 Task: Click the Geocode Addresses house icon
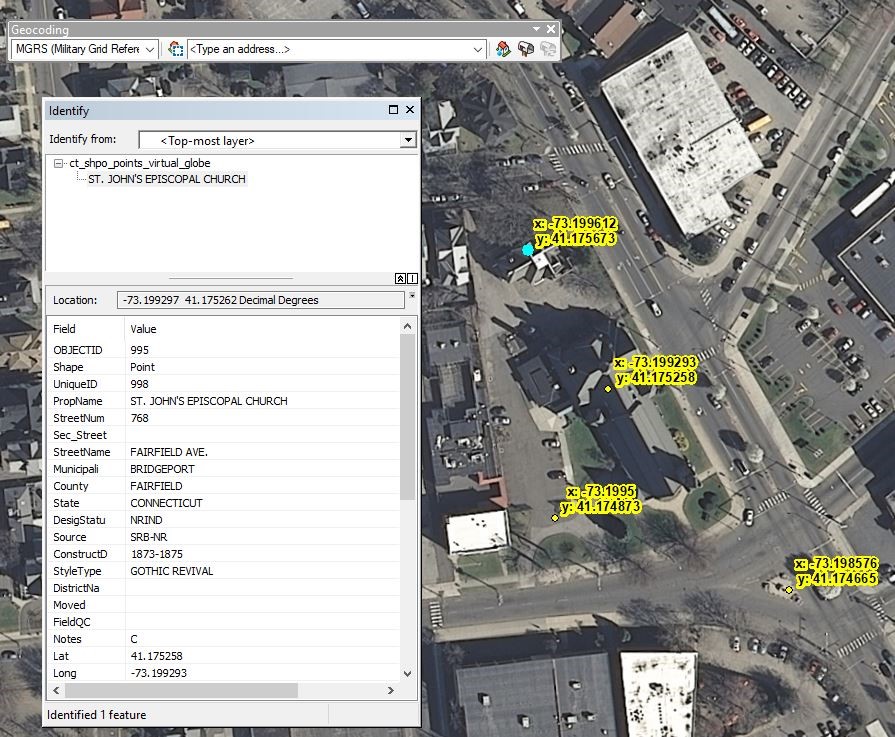[x=504, y=49]
